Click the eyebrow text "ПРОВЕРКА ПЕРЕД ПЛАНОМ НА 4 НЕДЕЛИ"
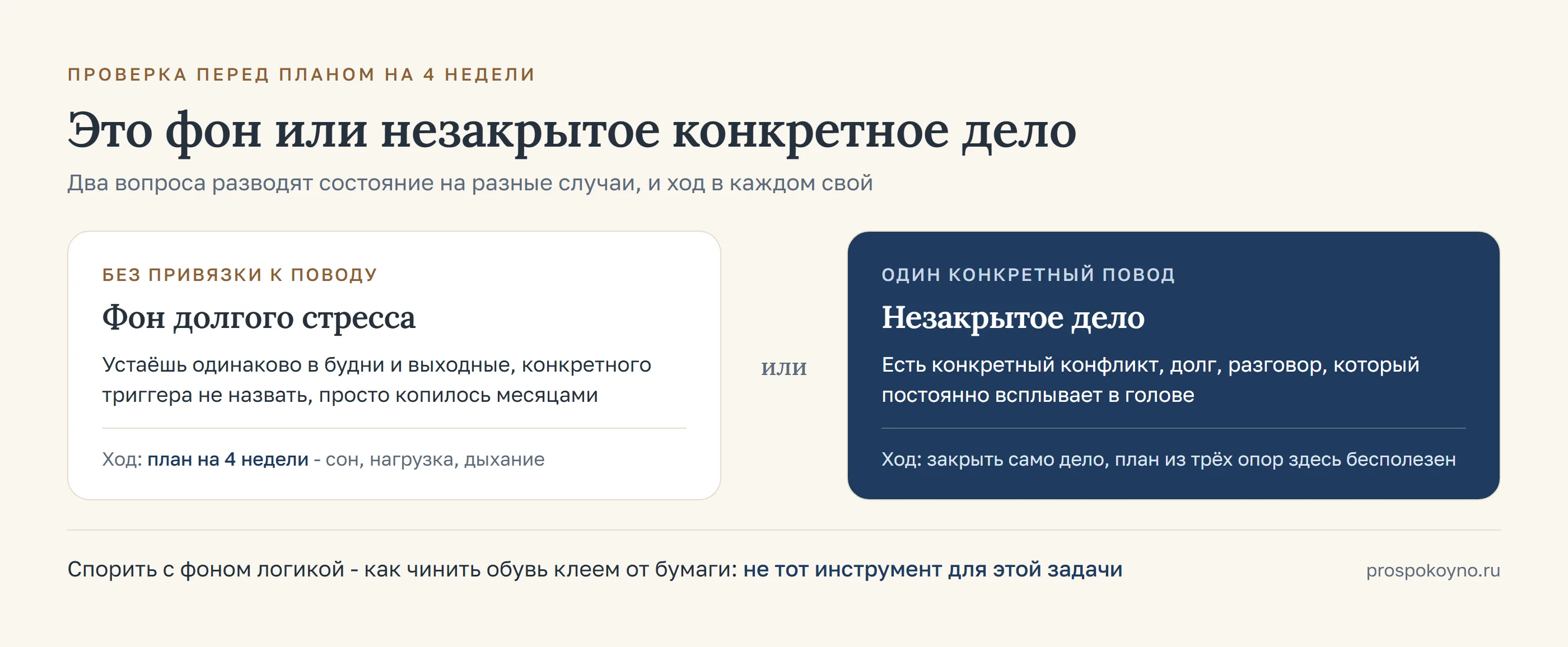 click(x=301, y=74)
